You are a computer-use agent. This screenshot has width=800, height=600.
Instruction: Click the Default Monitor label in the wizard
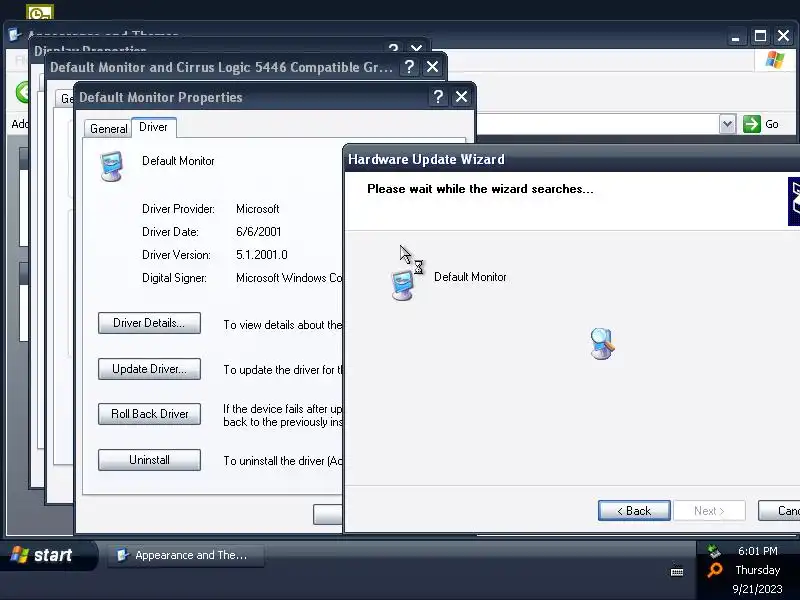point(470,277)
